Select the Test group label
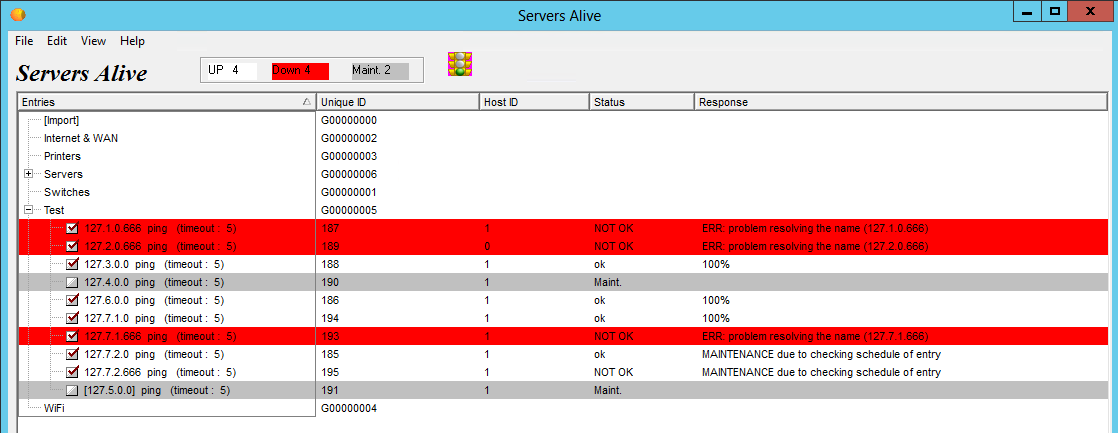The image size is (1118, 433). point(54,210)
